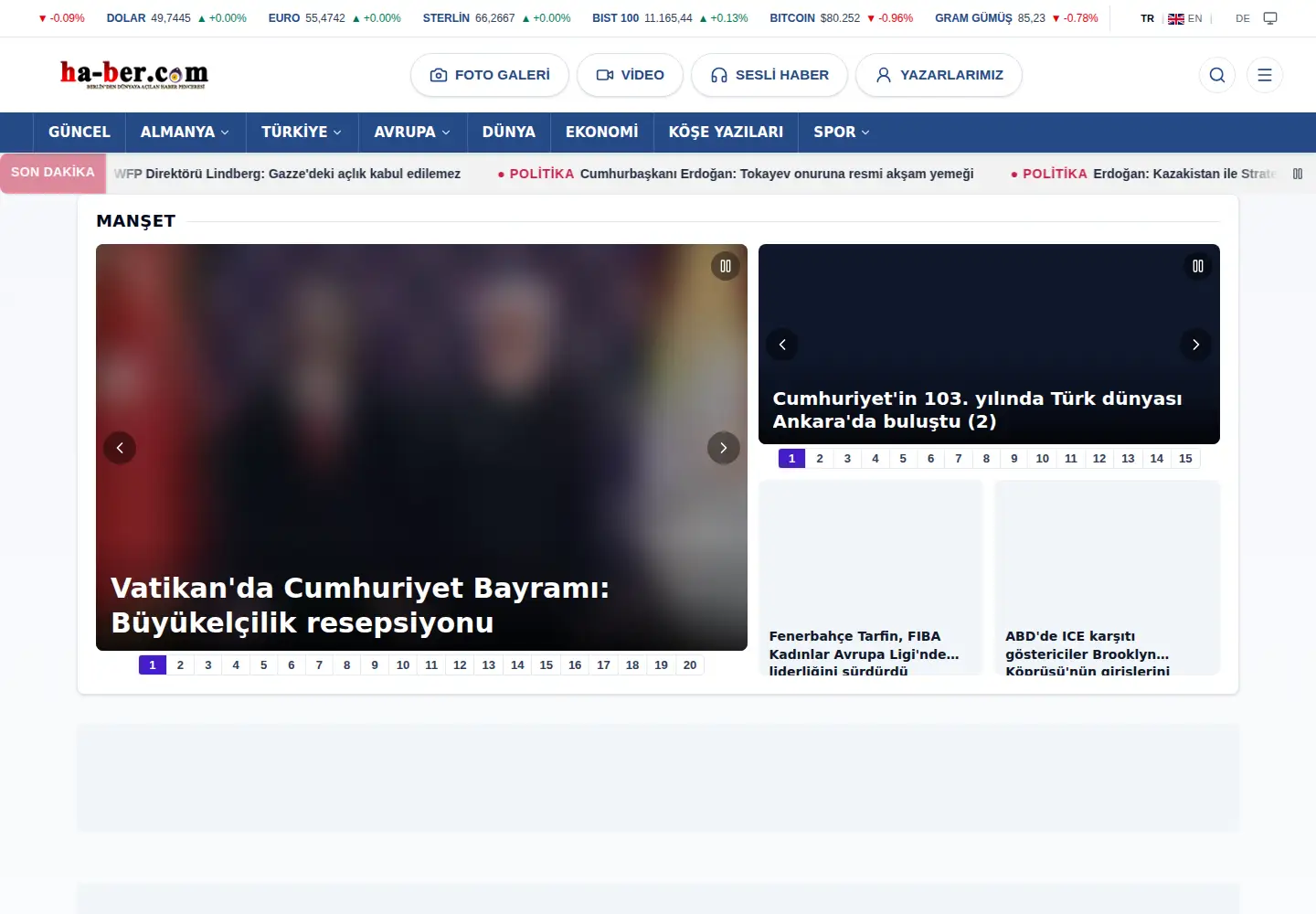
Task: Jump to slide 20 in main Manşet pagination
Action: 690,665
